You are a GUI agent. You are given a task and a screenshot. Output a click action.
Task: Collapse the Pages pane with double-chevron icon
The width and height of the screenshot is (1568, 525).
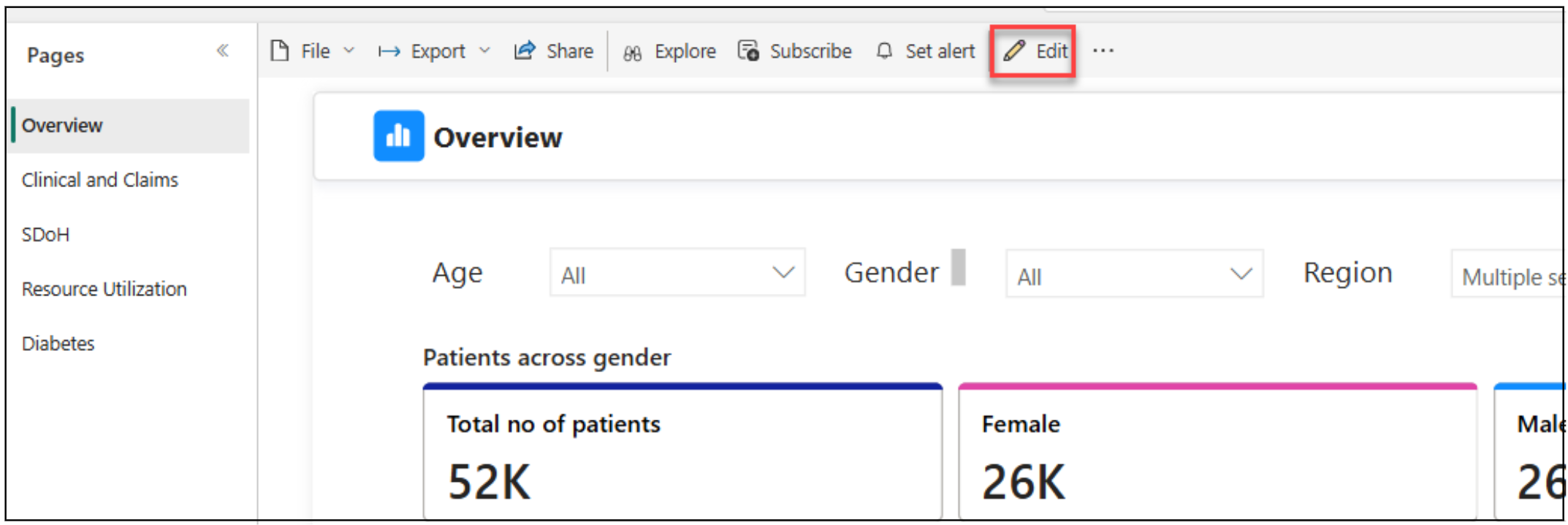point(223,50)
